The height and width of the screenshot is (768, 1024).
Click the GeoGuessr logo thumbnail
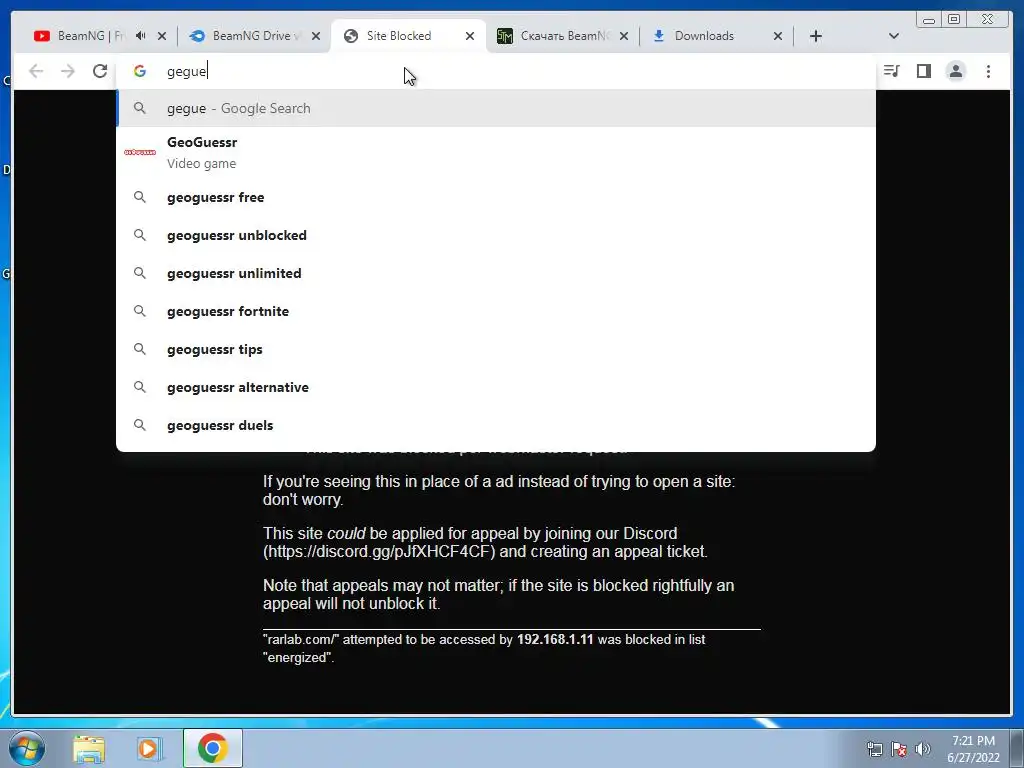(x=140, y=152)
